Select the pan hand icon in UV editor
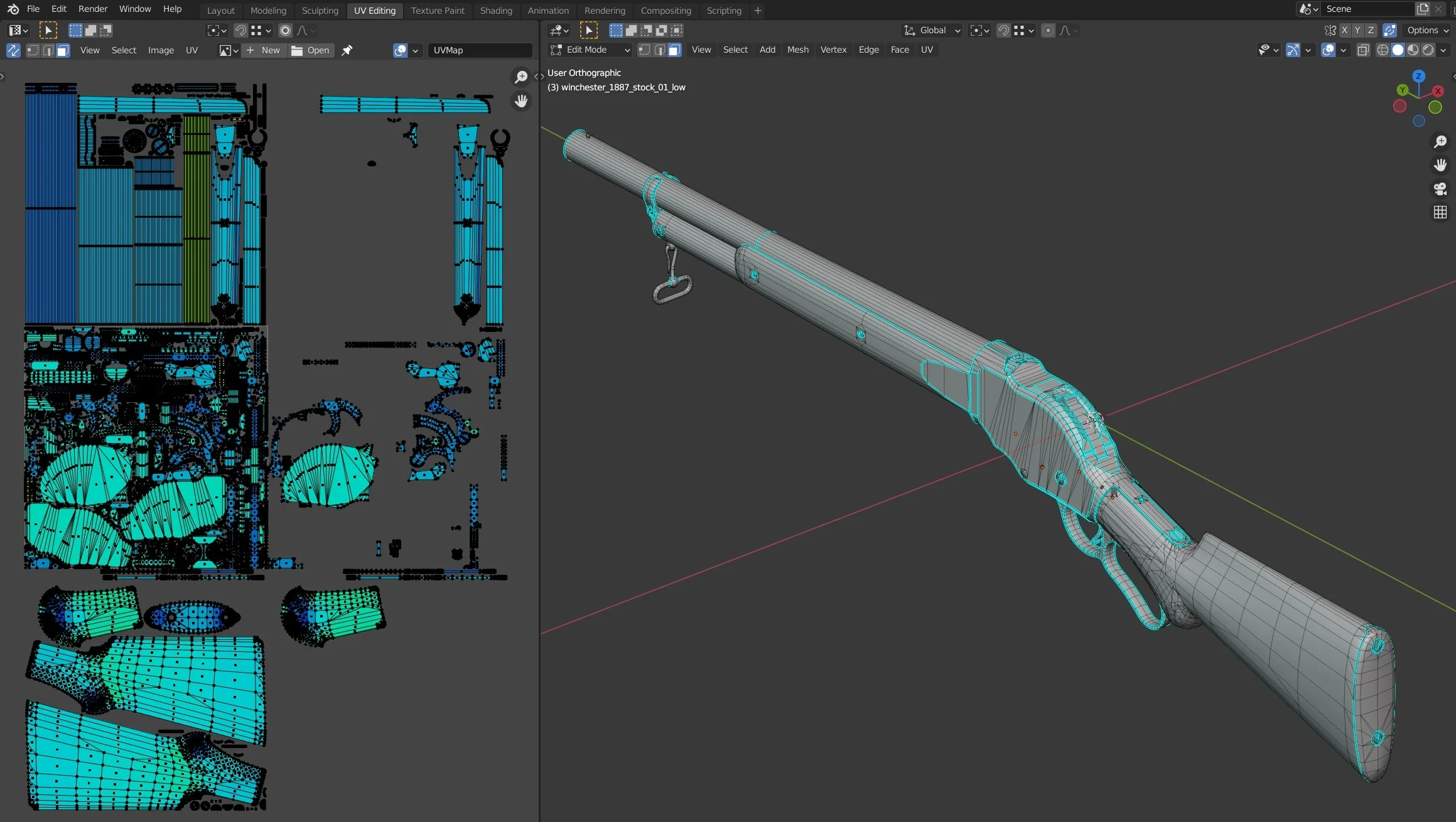Viewport: 1456px width, 822px height. click(520, 101)
